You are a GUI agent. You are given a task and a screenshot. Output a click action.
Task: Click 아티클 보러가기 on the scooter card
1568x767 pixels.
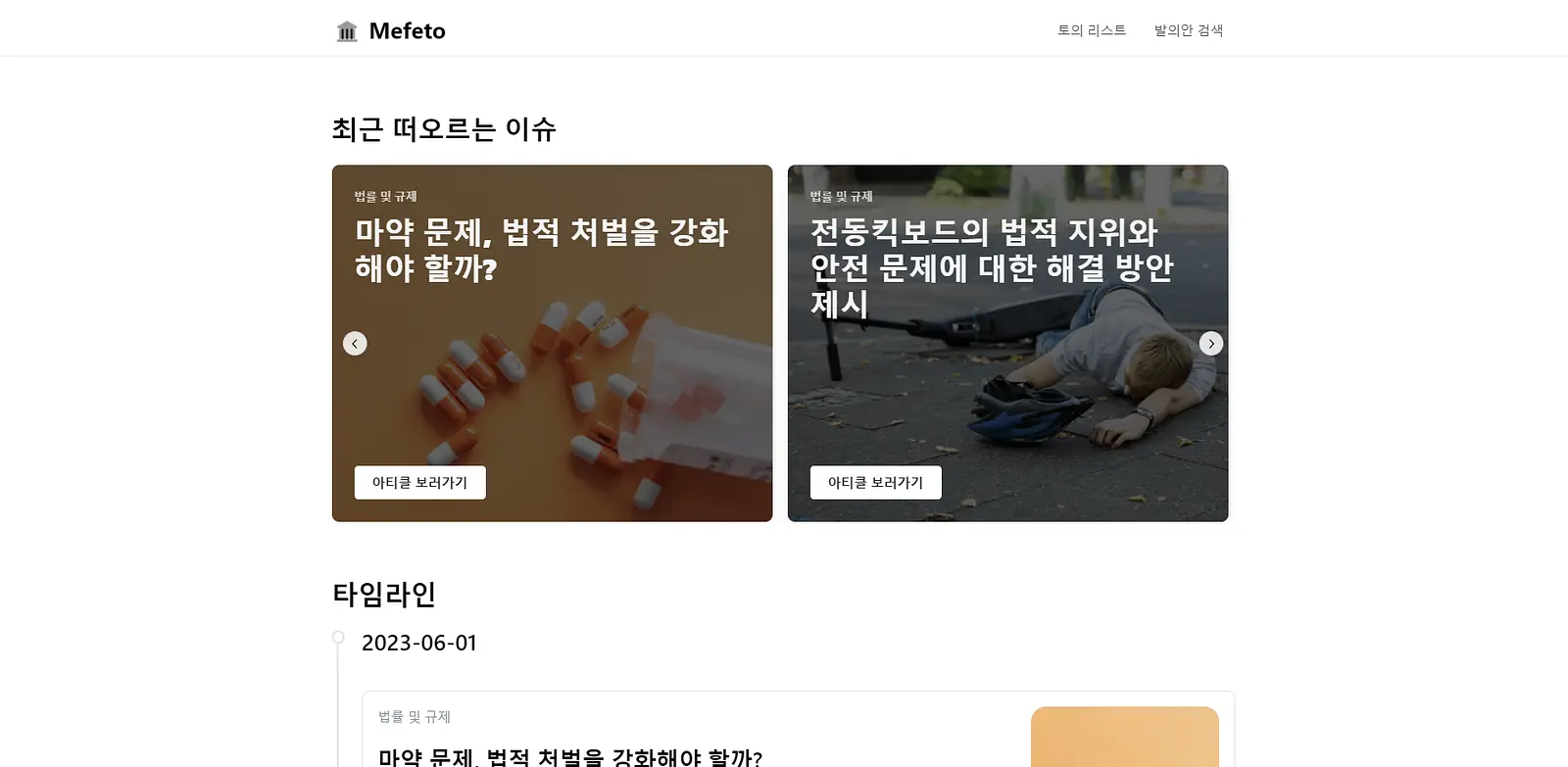(x=875, y=483)
